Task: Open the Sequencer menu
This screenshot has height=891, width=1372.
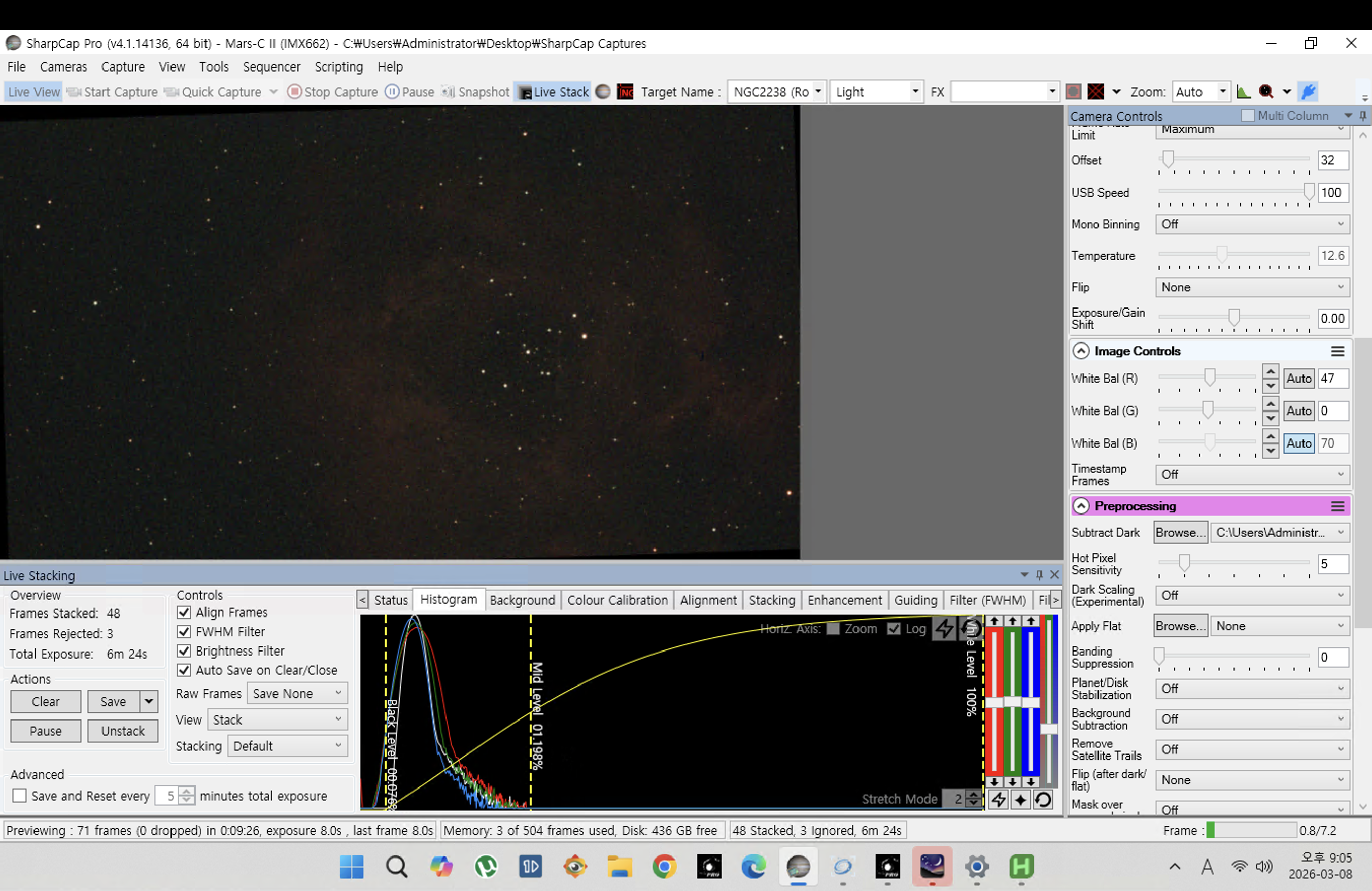Action: (271, 67)
